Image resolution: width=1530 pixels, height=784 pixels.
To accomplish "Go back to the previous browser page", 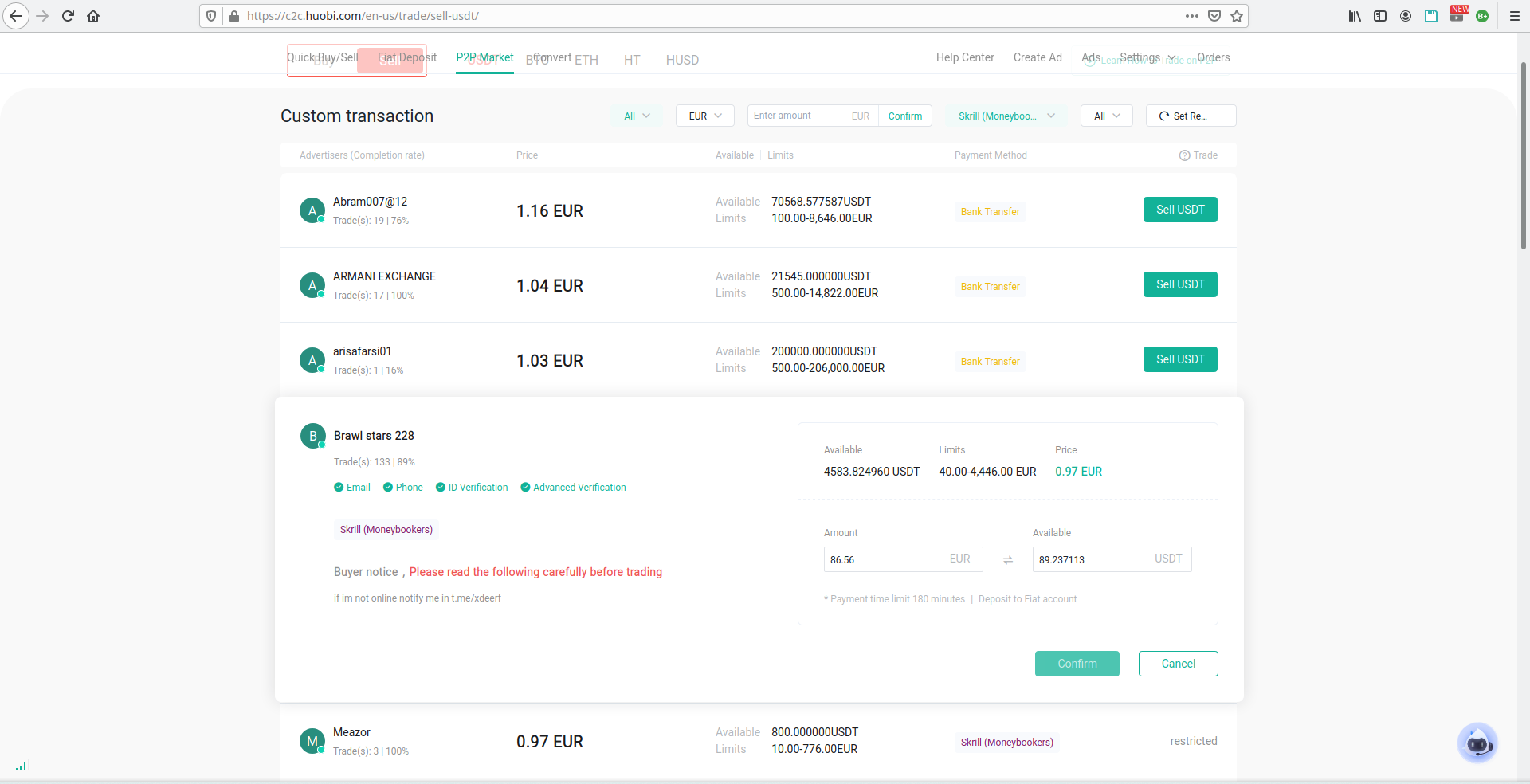I will [x=16, y=16].
